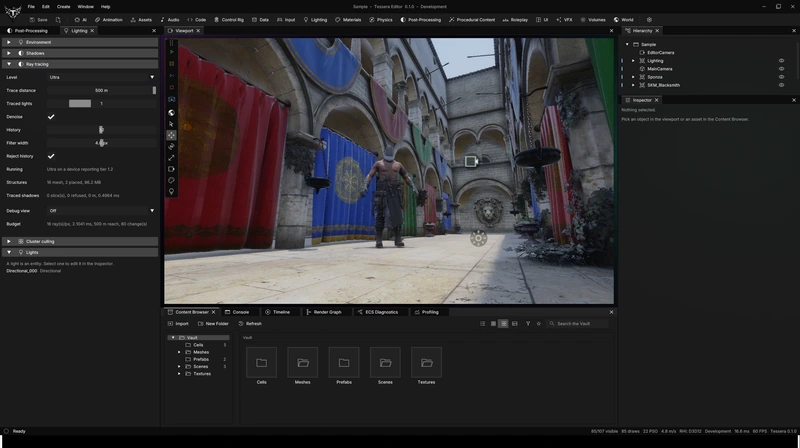Select Directional_000 light entry
The height and width of the screenshot is (448, 800).
34,271
